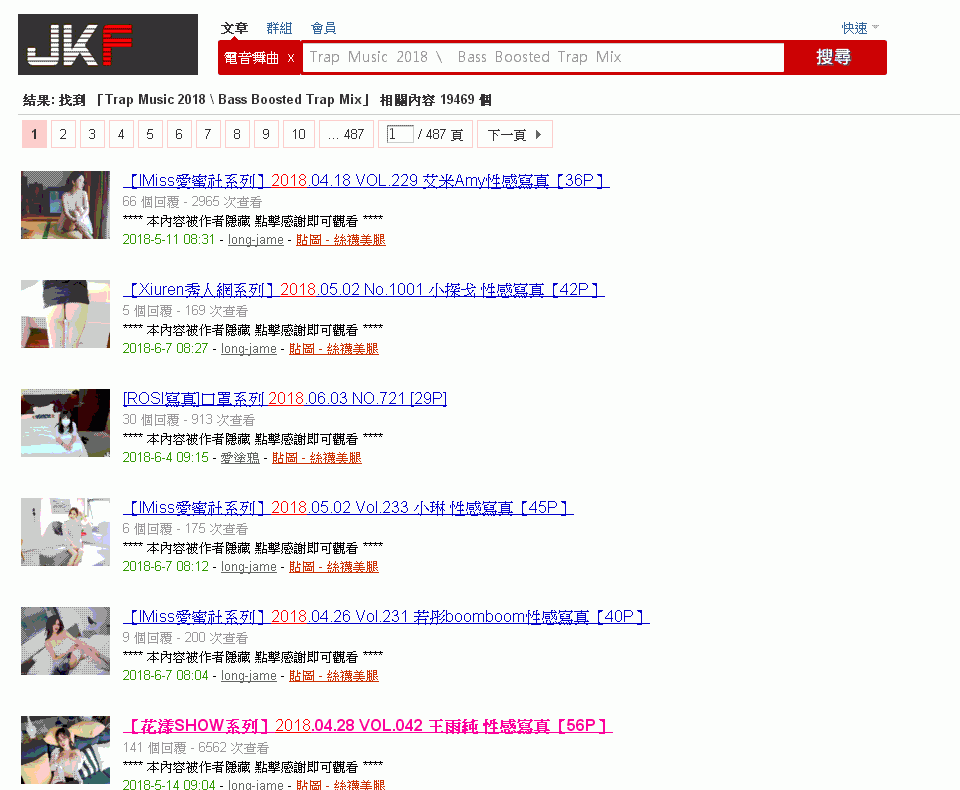Focus the Trap Music 2018 search field

tap(543, 58)
